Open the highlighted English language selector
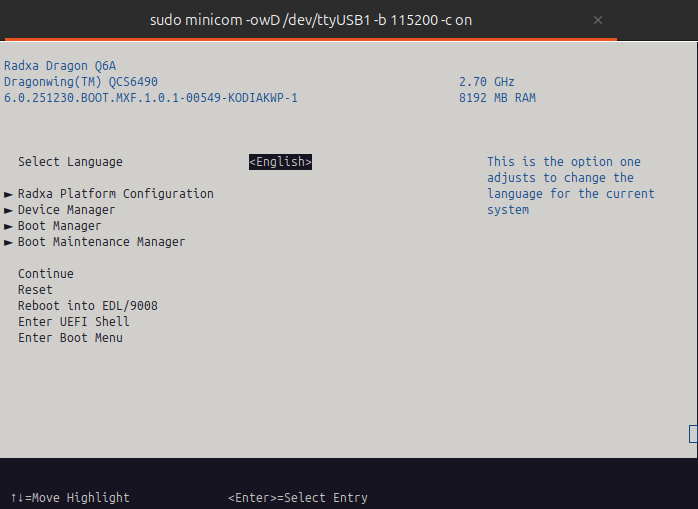698x509 pixels. 280,162
